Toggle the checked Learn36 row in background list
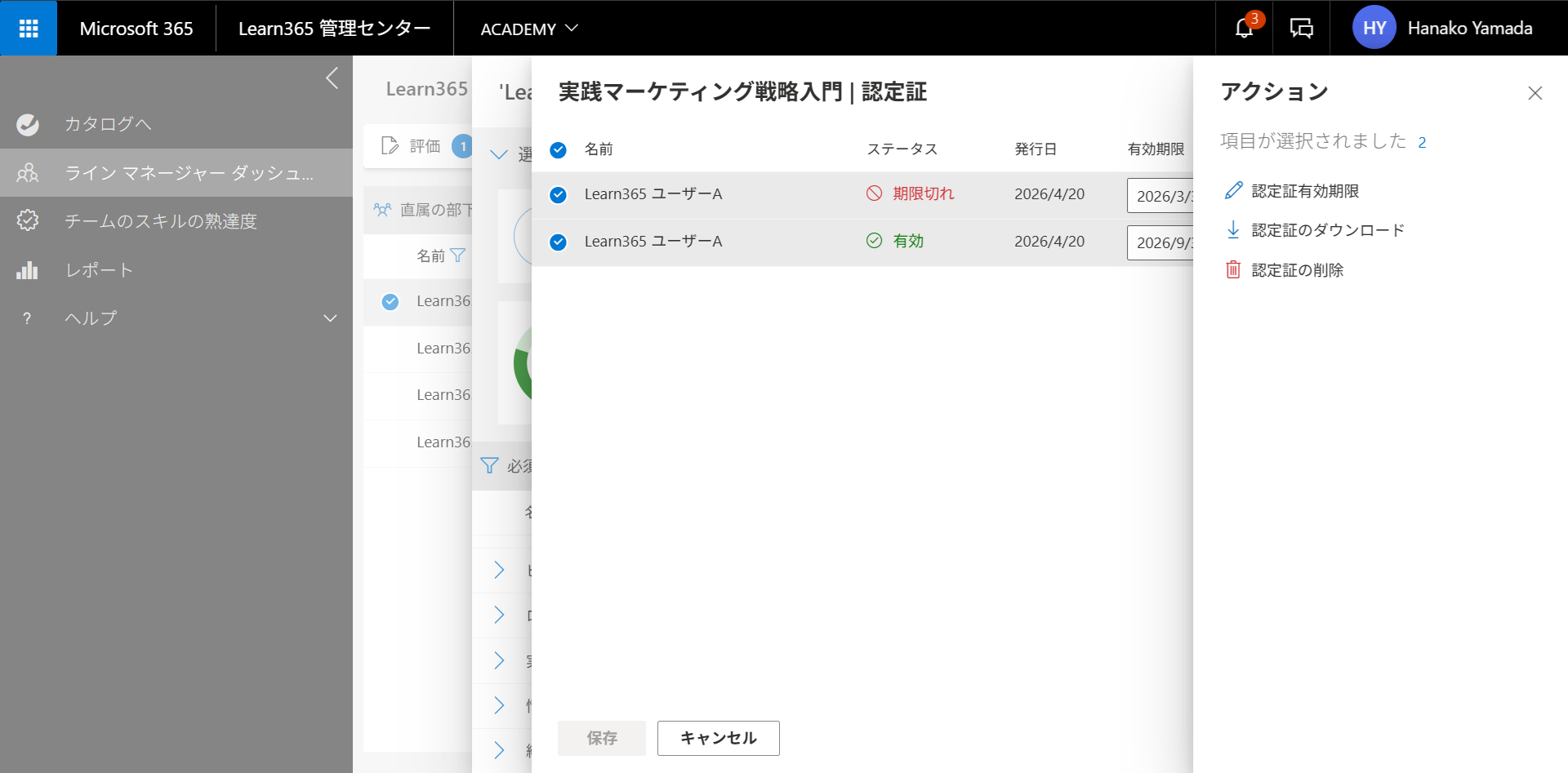 click(390, 302)
